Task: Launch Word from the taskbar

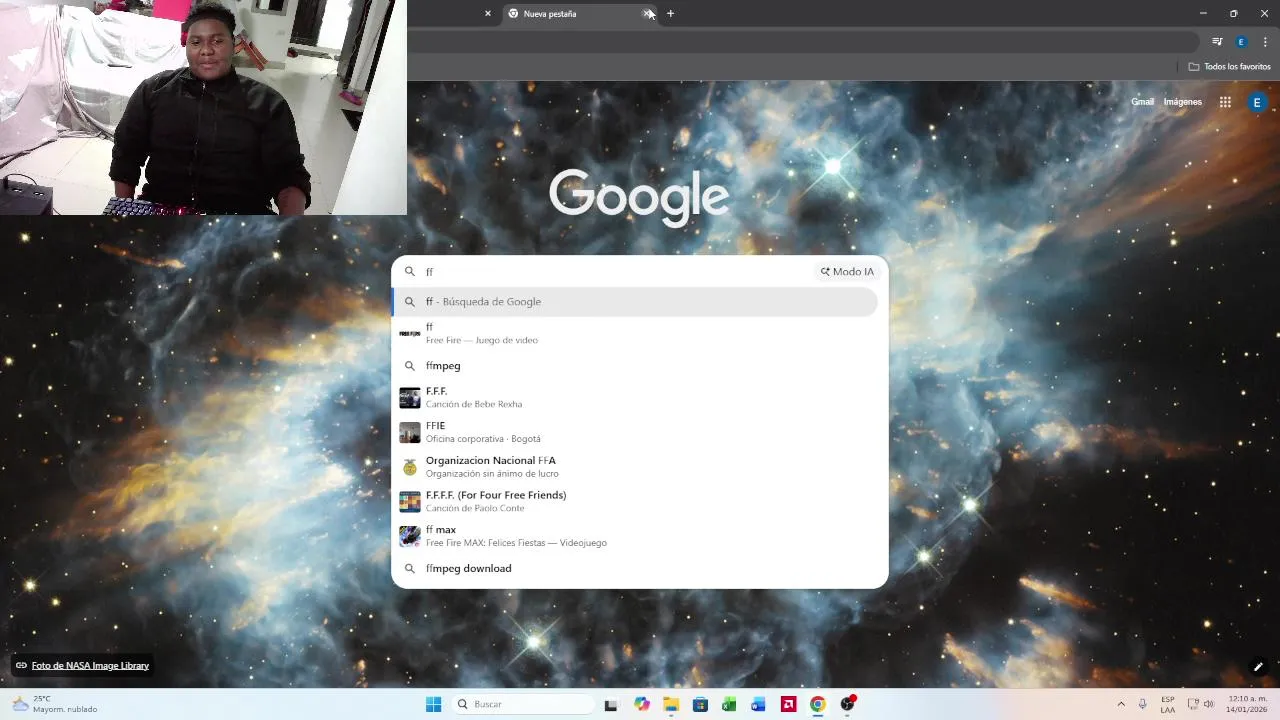Action: [758, 705]
